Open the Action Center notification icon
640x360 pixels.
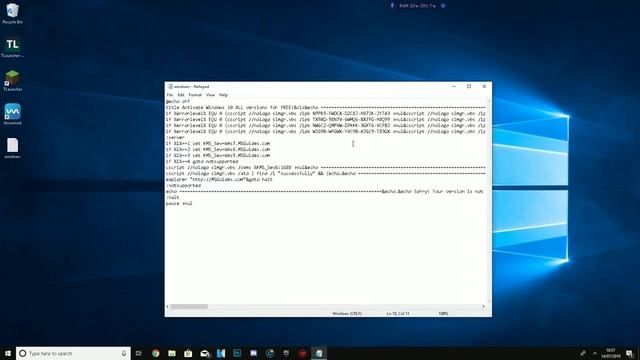coord(630,353)
